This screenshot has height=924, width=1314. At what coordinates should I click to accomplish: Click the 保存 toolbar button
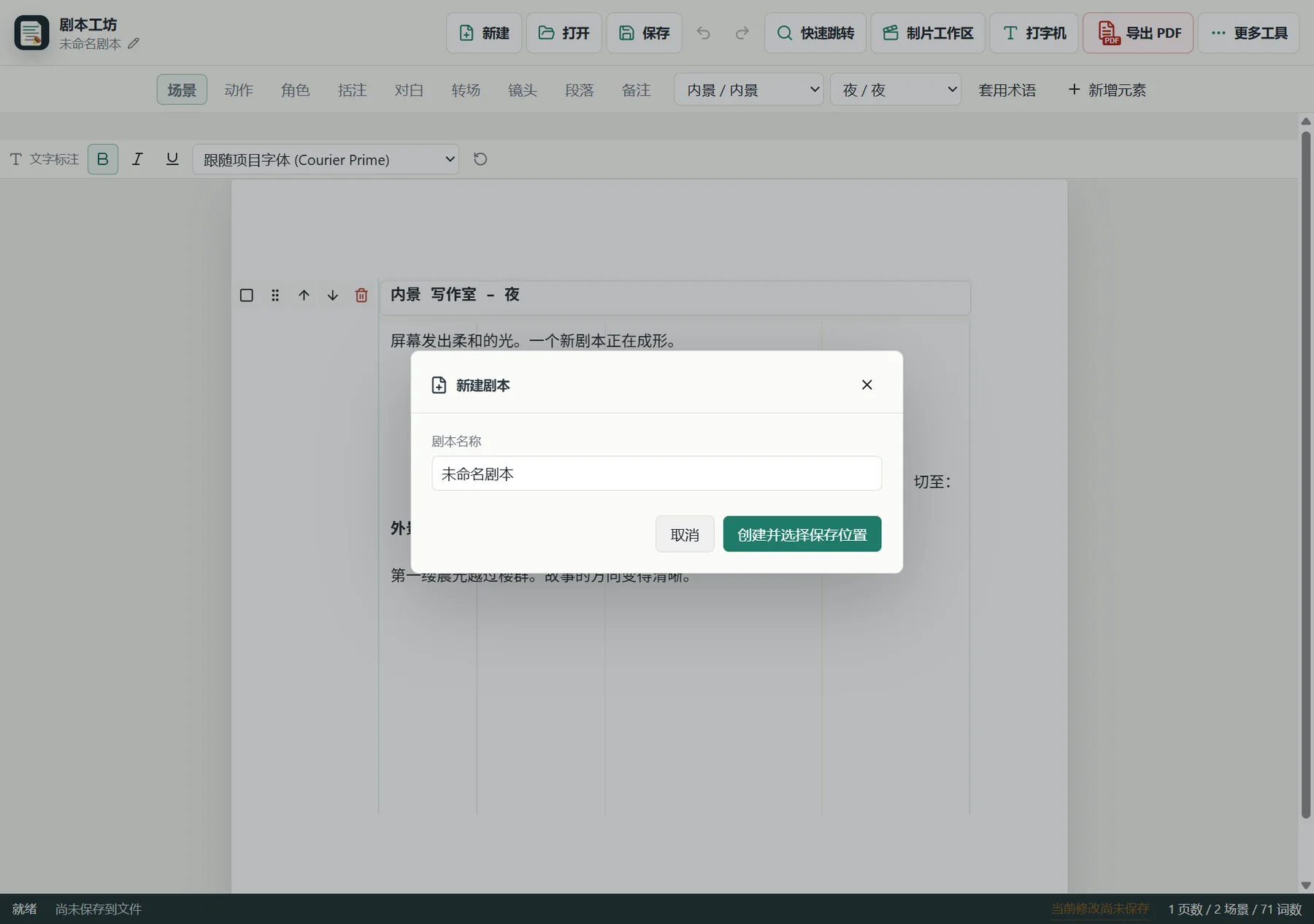(x=645, y=33)
